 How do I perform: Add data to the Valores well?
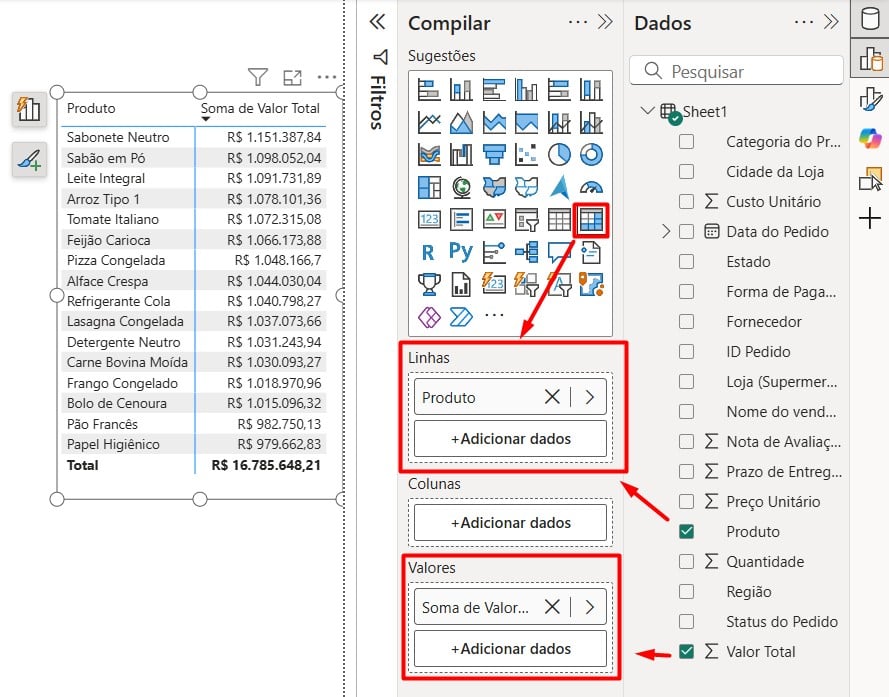(x=510, y=648)
